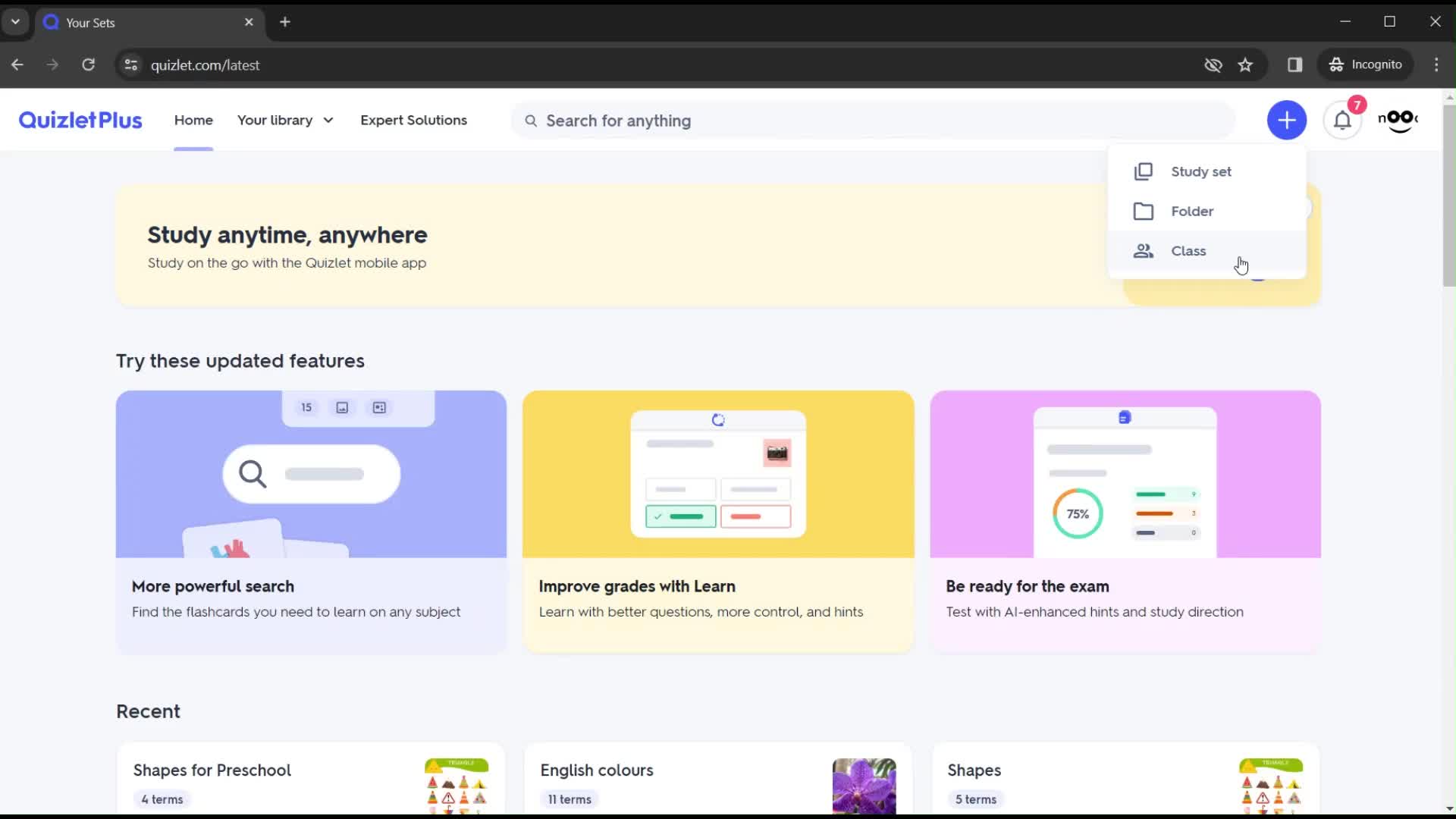
Task: Click the English colours flower thumbnail
Action: pyautogui.click(x=864, y=786)
